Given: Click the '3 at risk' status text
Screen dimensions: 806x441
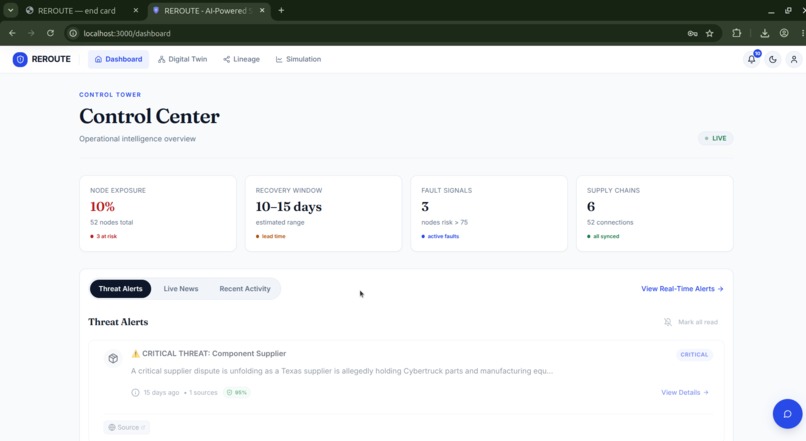Looking at the screenshot, I should pos(106,236).
